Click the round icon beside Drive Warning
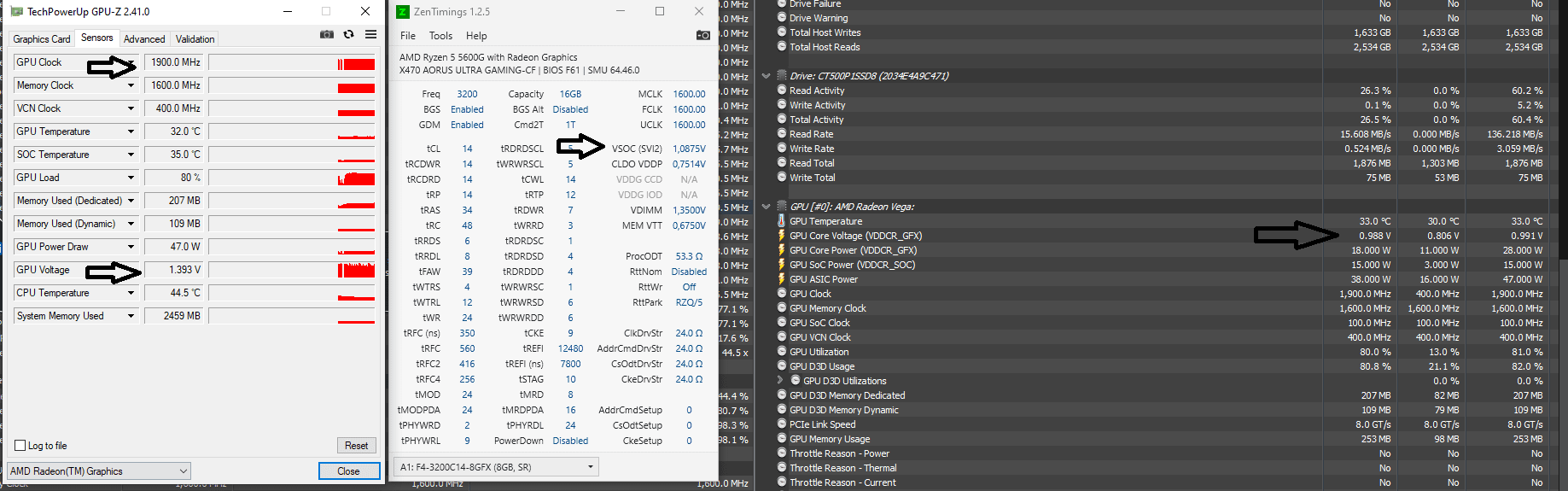This screenshot has height=491, width=1568. 781,18
